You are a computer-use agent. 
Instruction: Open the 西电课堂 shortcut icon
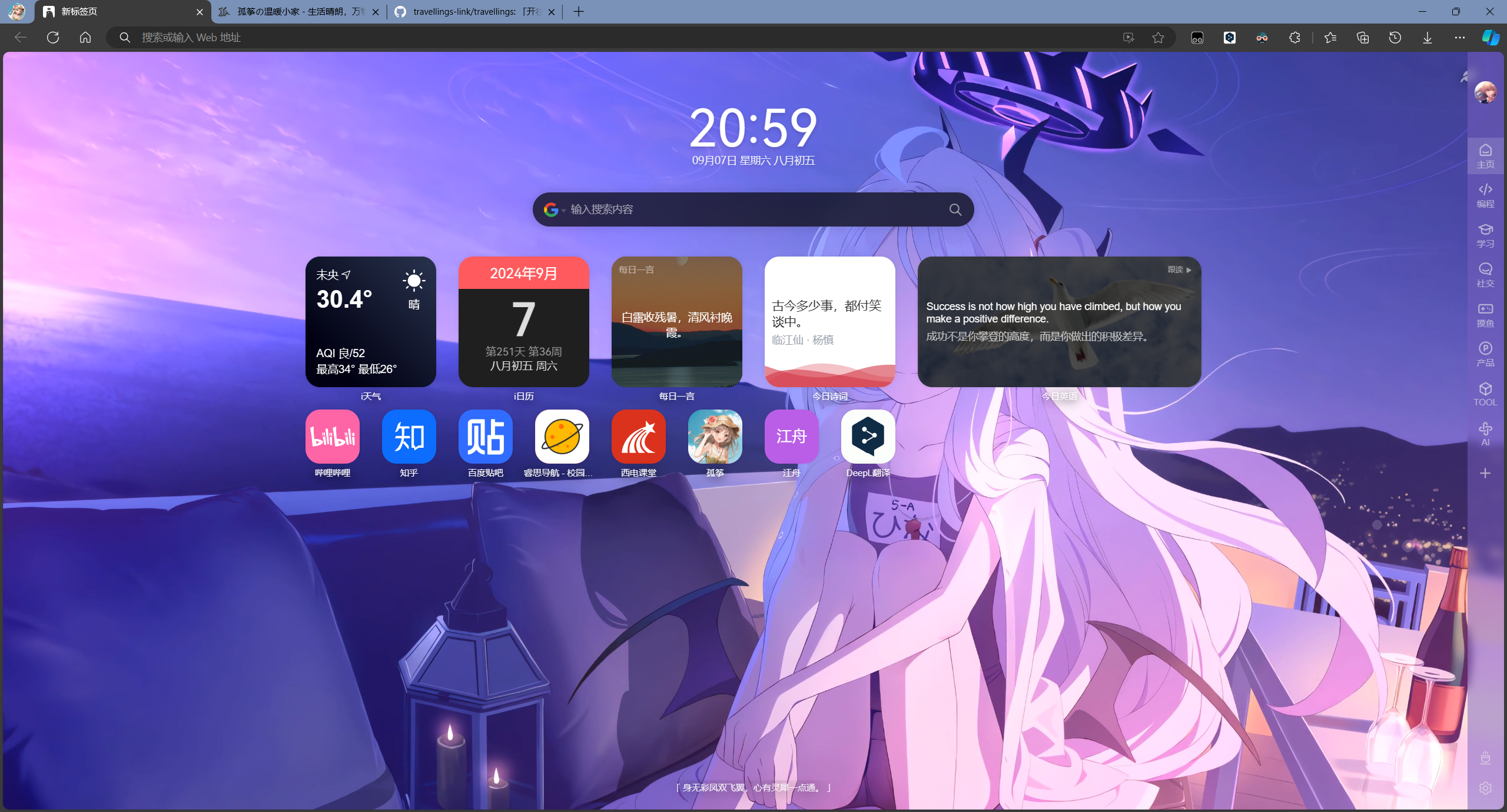(x=638, y=437)
